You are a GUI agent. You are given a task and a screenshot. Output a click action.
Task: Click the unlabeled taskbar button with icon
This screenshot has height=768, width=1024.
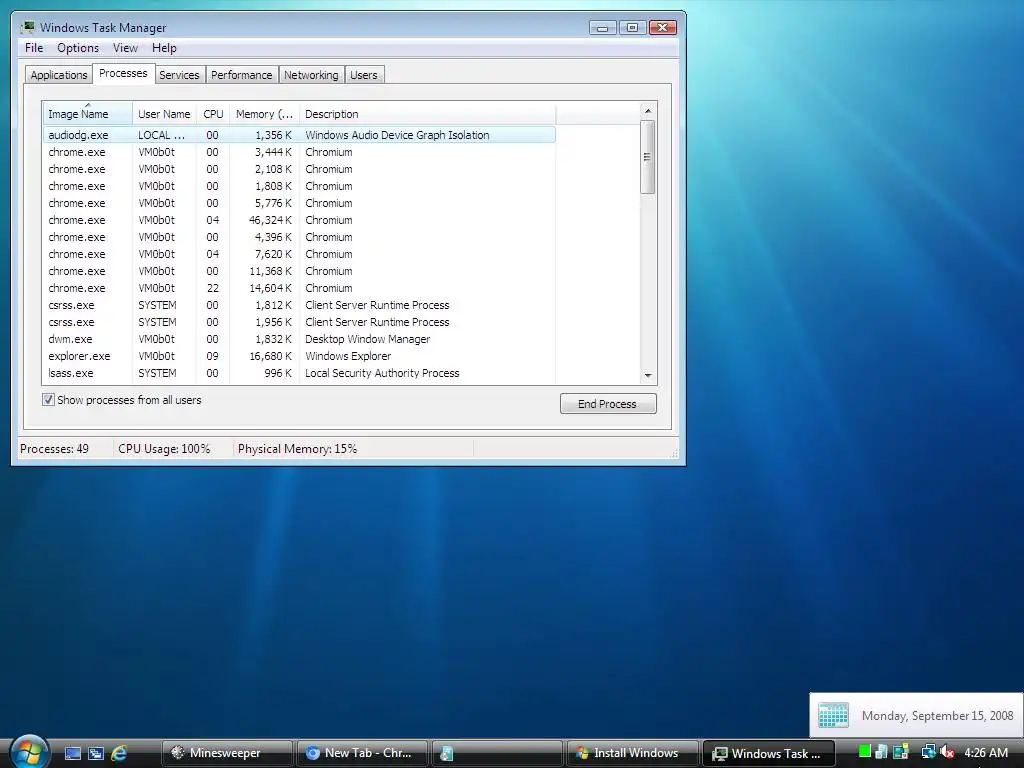pyautogui.click(x=498, y=753)
